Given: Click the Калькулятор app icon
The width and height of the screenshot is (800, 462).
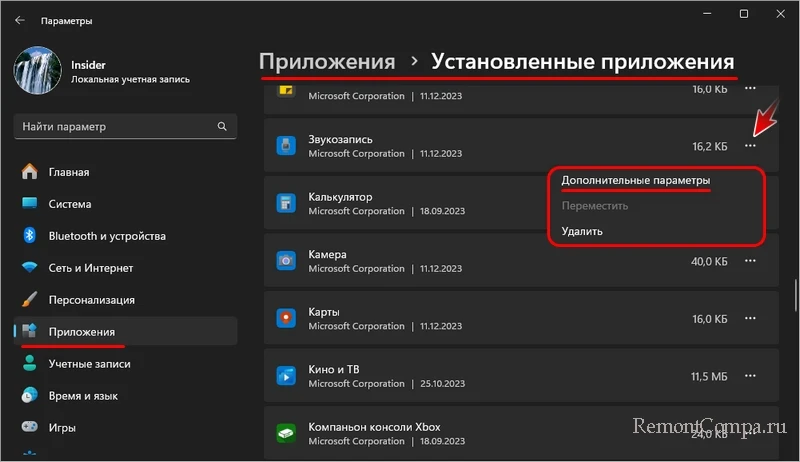Looking at the screenshot, I should tap(286, 203).
